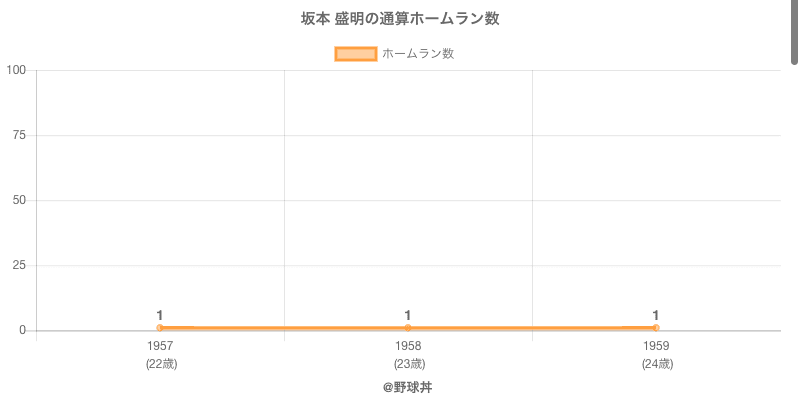Toggle the ホームラン数 legend label
The image size is (800, 400).
[418, 54]
